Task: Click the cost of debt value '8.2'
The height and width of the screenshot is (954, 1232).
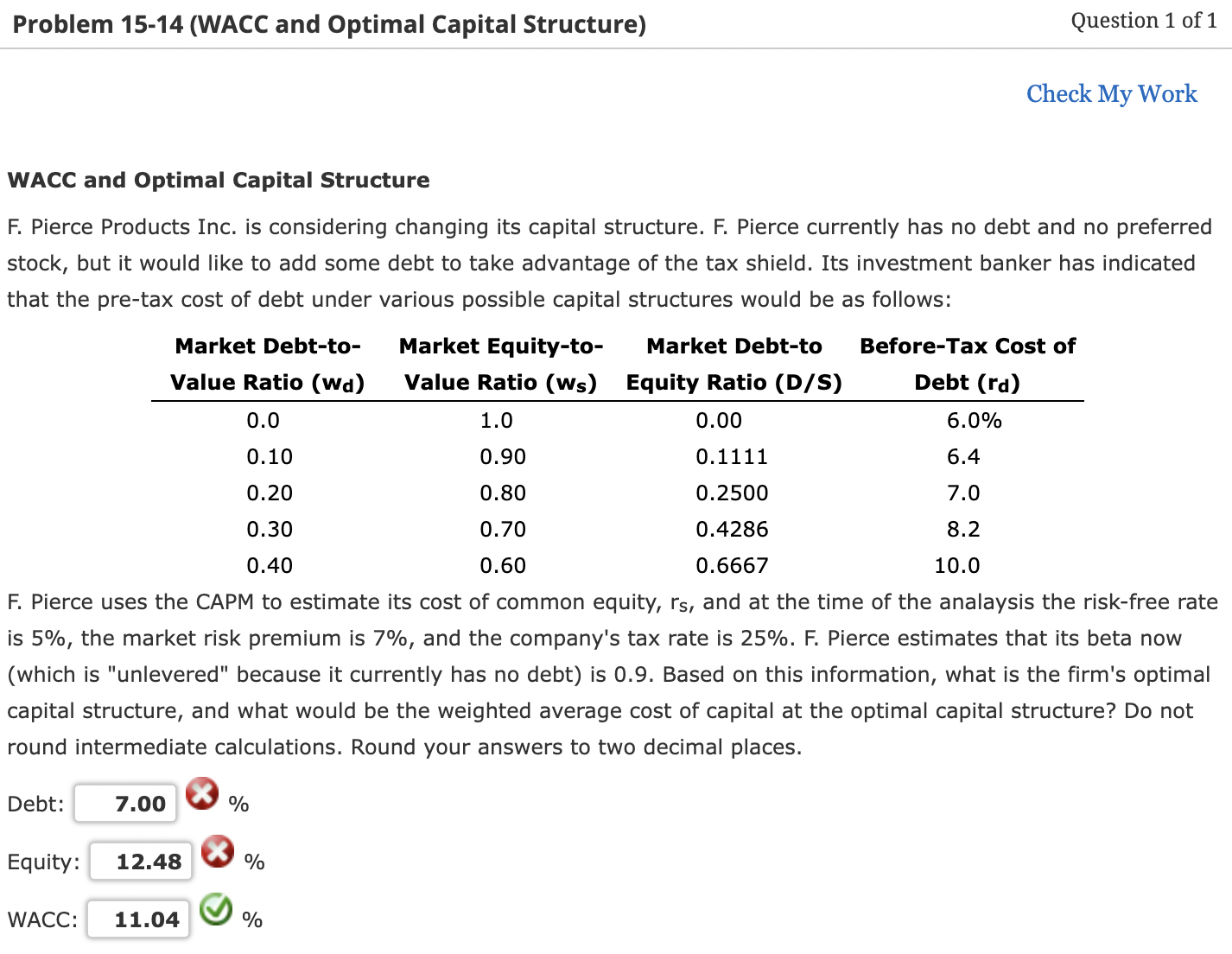Action: coord(963,530)
